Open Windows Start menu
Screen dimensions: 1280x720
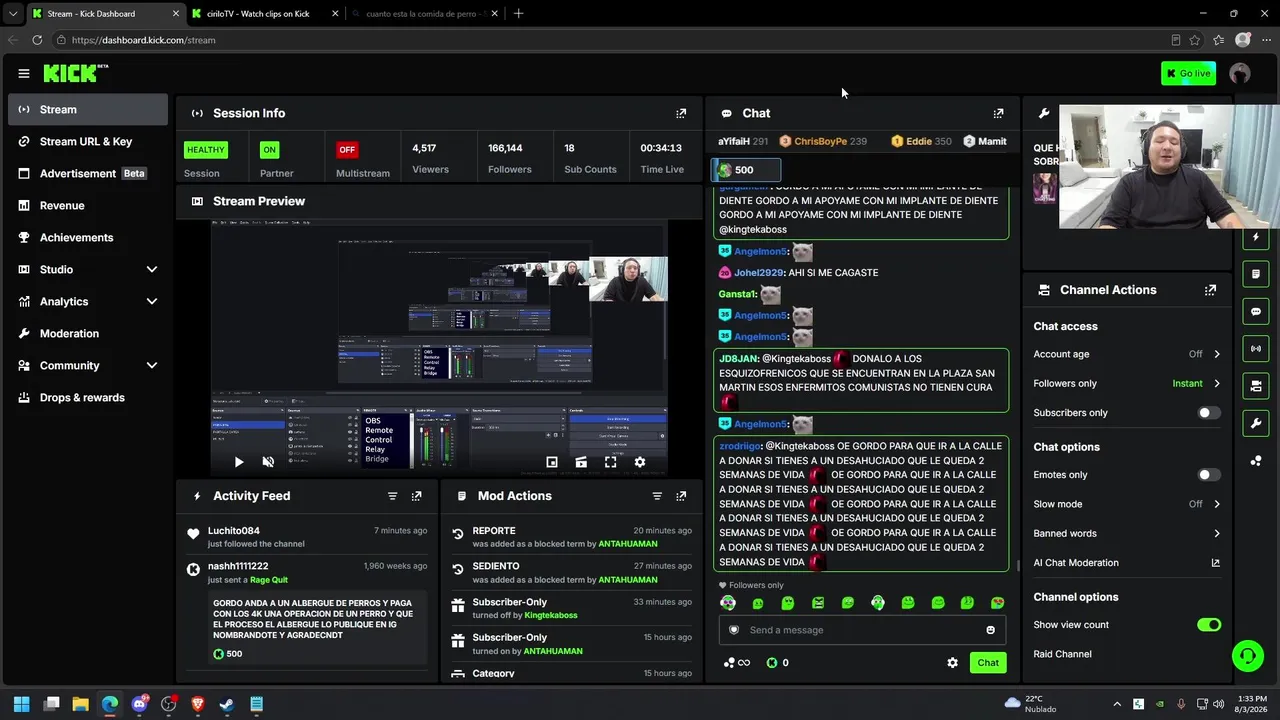coord(22,704)
